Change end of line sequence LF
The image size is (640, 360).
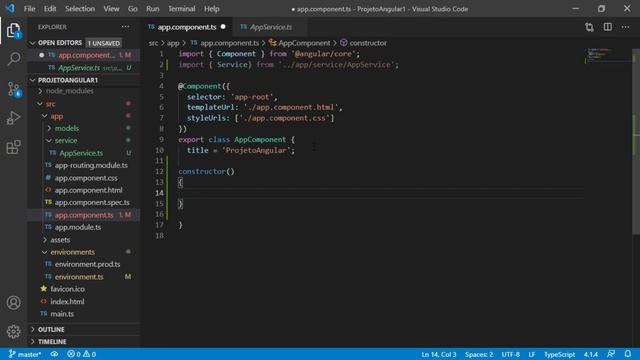point(532,354)
